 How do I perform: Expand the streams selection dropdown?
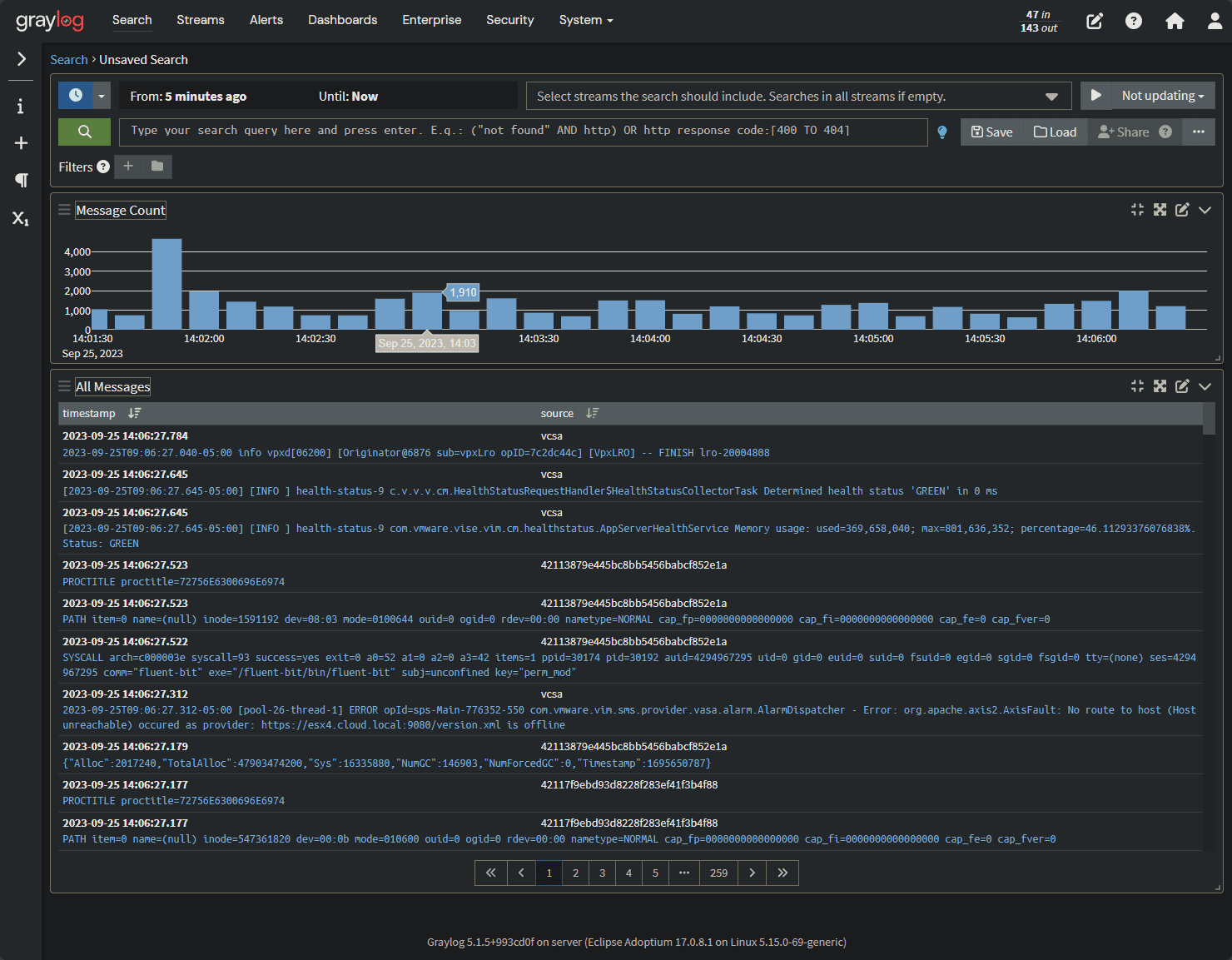[1051, 97]
